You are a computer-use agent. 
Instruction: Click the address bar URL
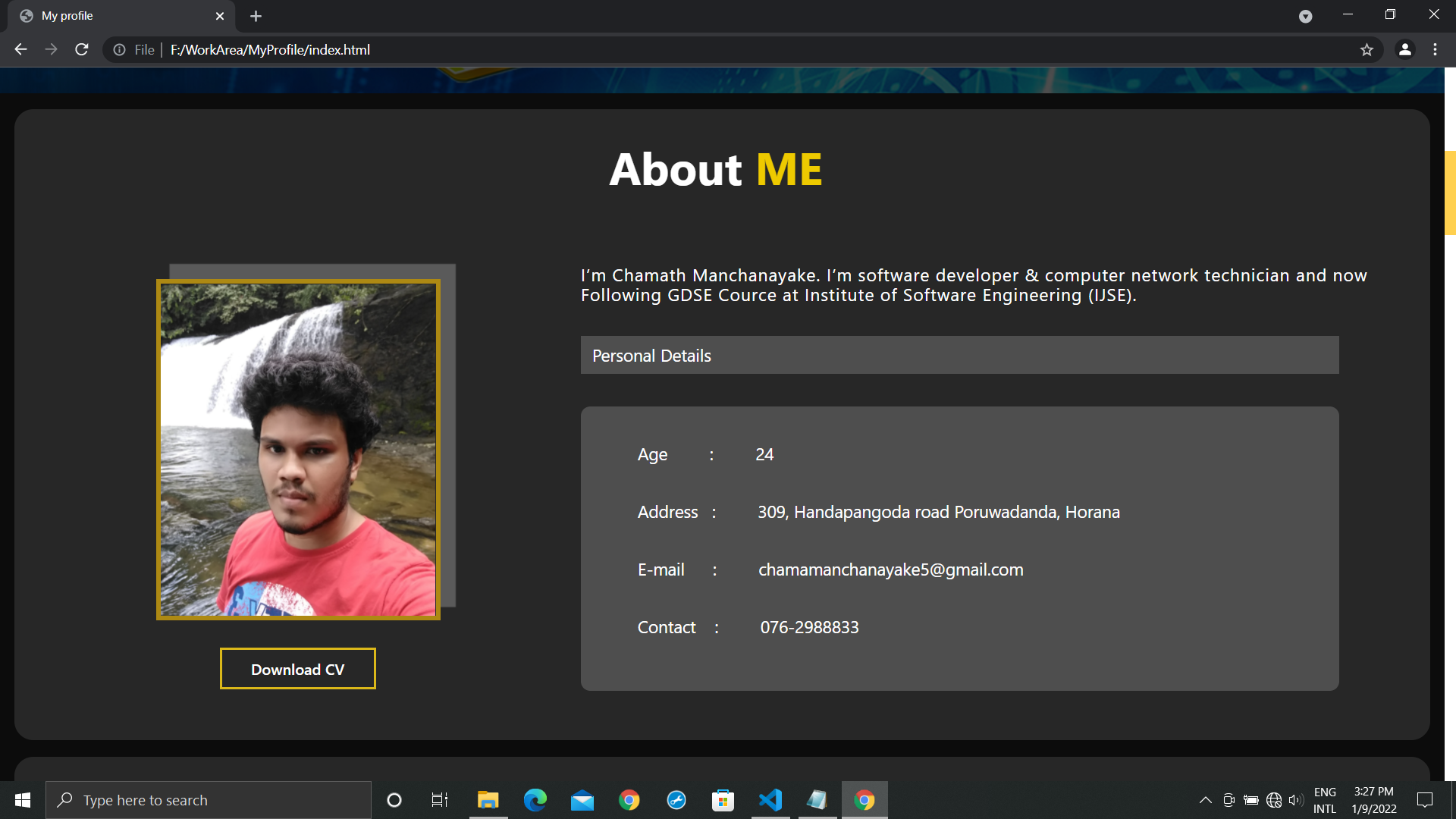coord(270,50)
